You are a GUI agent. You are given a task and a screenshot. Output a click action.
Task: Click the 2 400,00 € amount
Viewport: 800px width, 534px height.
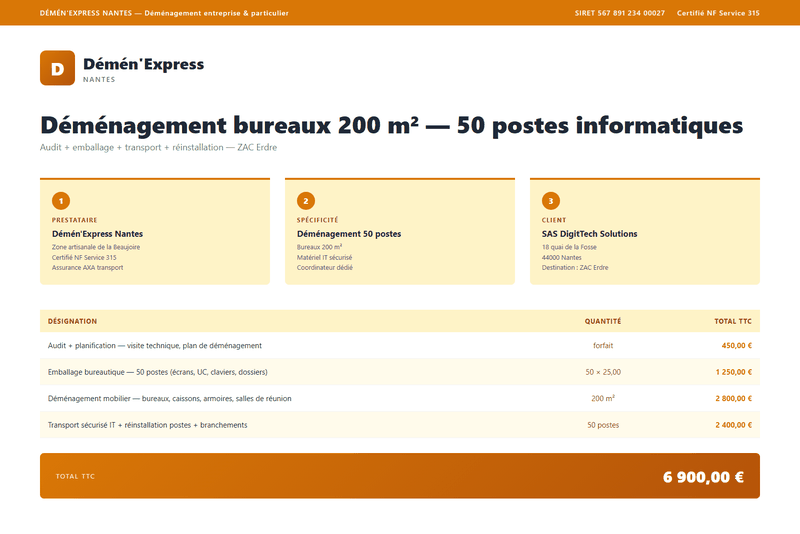tap(733, 425)
